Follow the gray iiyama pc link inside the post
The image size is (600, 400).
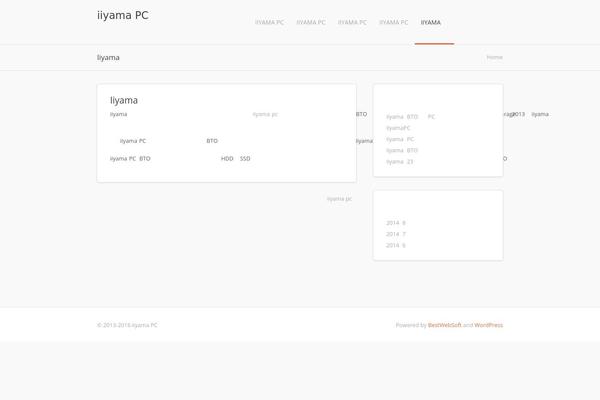[265, 114]
